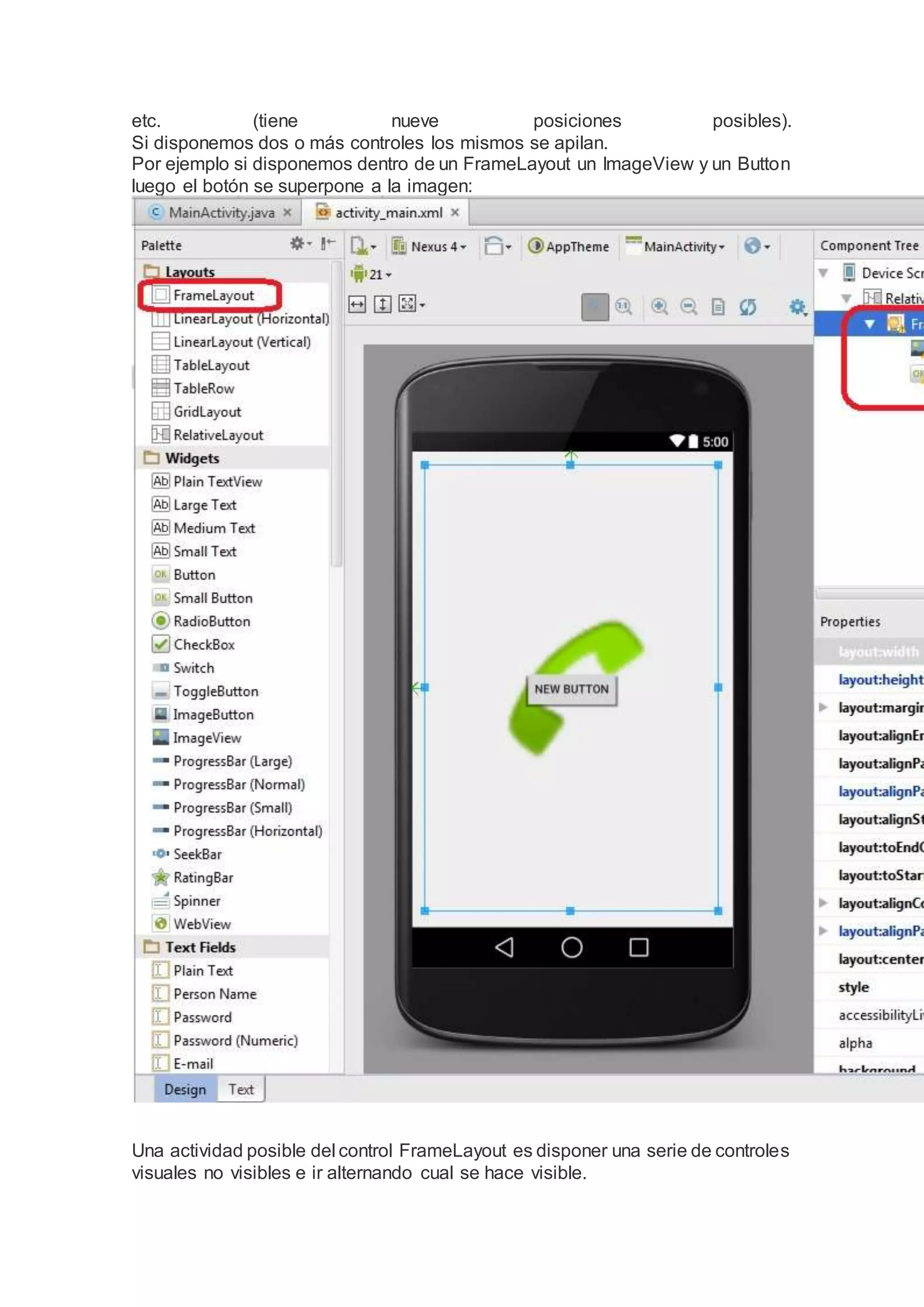The width and height of the screenshot is (924, 1307).
Task: Switch to the MainActivity.java tab
Action: (x=222, y=212)
